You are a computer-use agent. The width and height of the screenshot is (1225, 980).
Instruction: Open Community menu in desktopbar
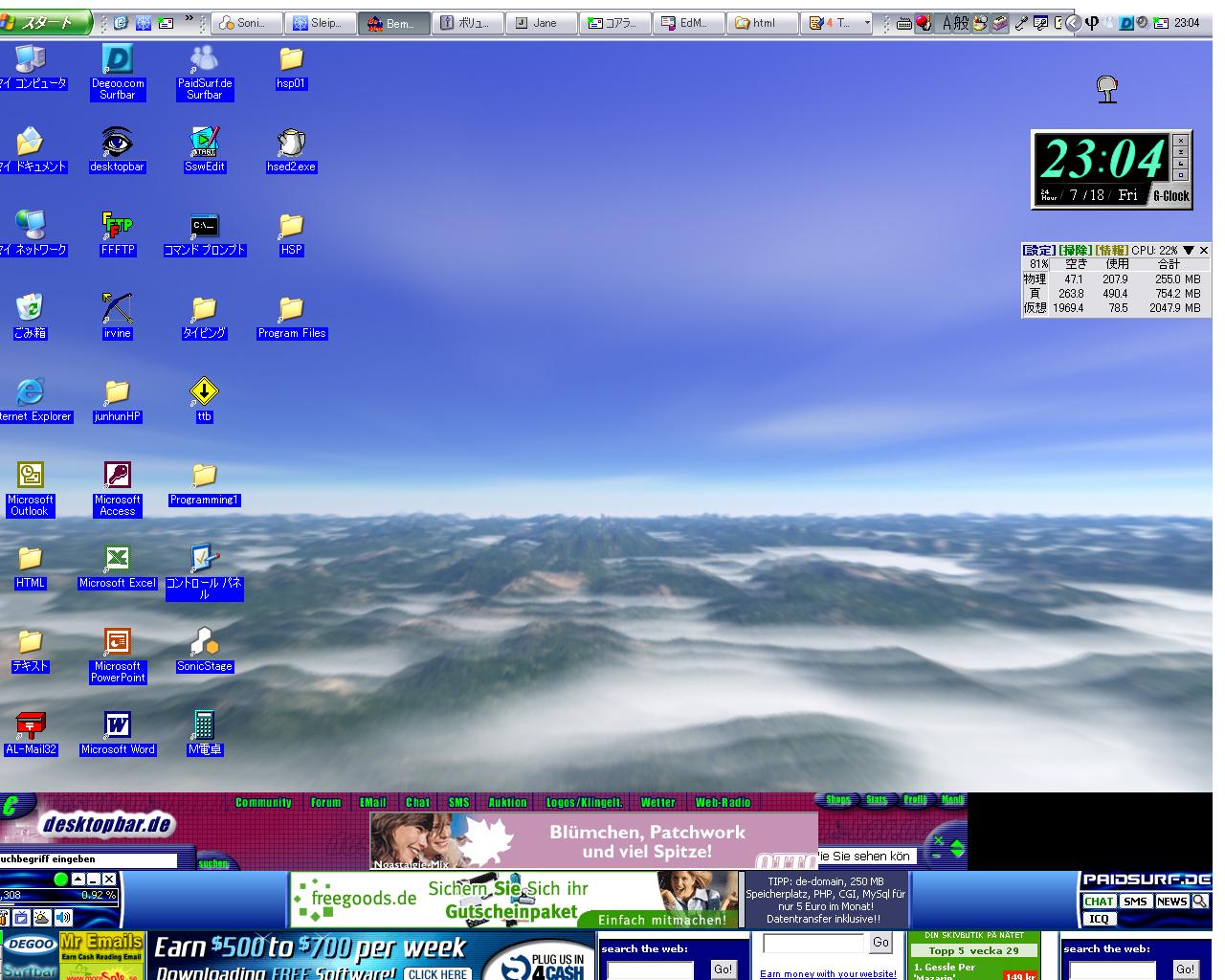pyautogui.click(x=263, y=802)
